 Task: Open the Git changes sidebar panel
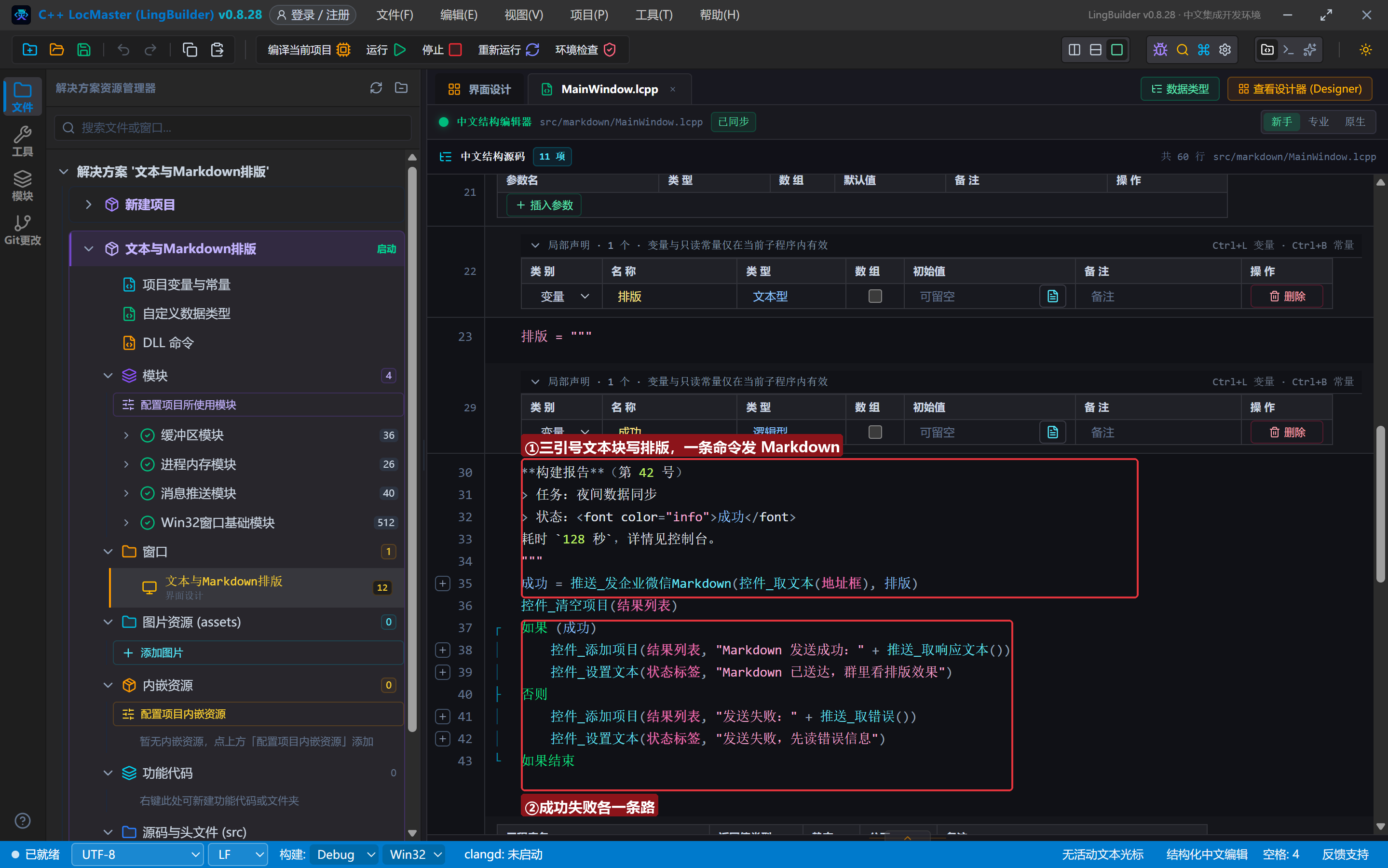(22, 230)
